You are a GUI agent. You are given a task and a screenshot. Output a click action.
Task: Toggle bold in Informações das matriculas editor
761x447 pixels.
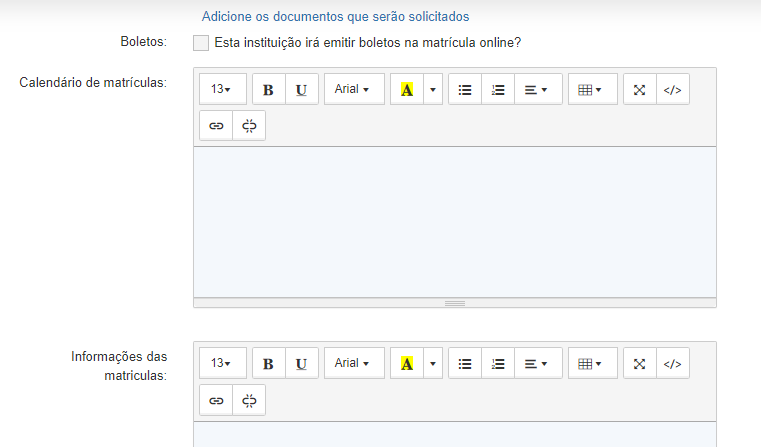pos(268,364)
